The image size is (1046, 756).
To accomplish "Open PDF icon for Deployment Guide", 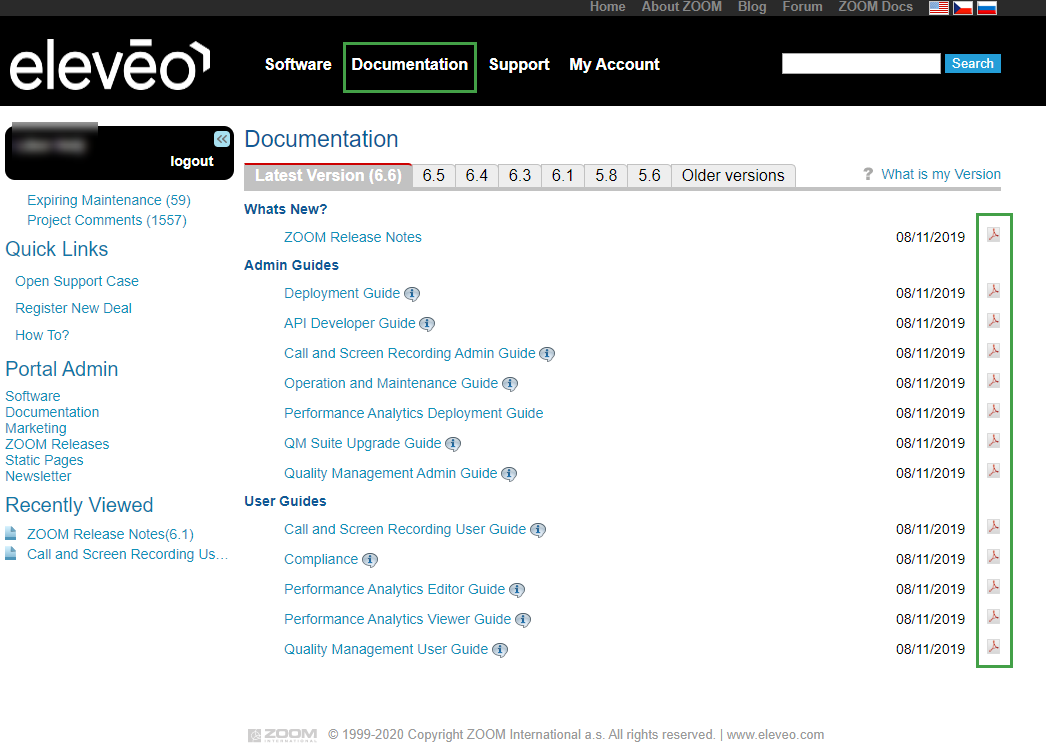I will tap(993, 291).
